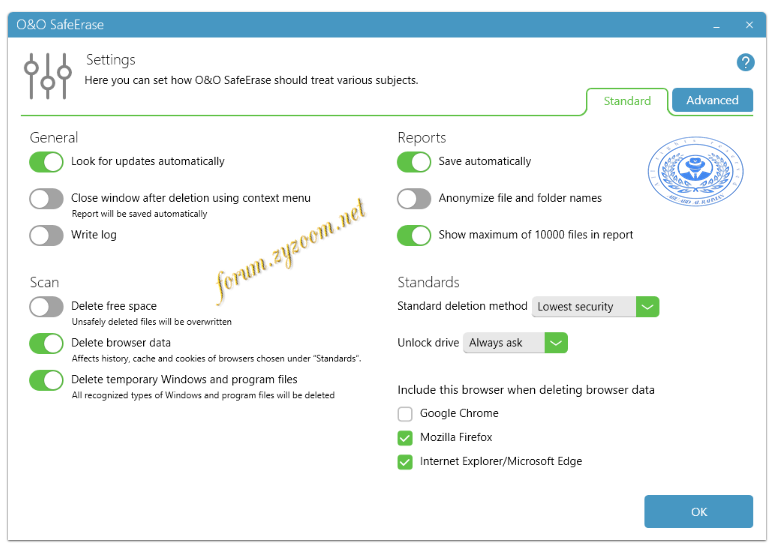Expand the Unlock drive dropdown arrow
Screen dimensions: 773x549
[x=556, y=343]
